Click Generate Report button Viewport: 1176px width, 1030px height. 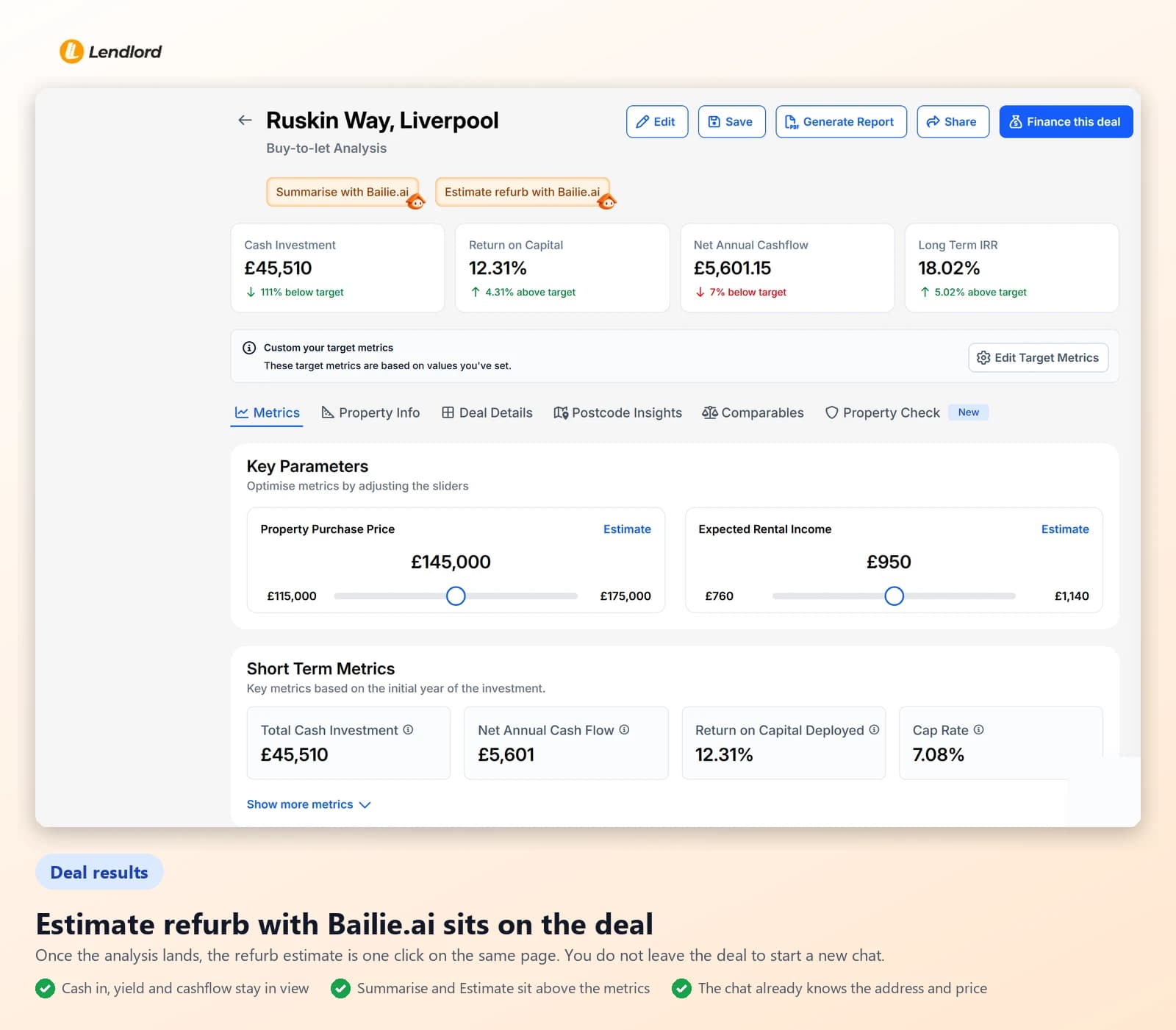point(841,121)
